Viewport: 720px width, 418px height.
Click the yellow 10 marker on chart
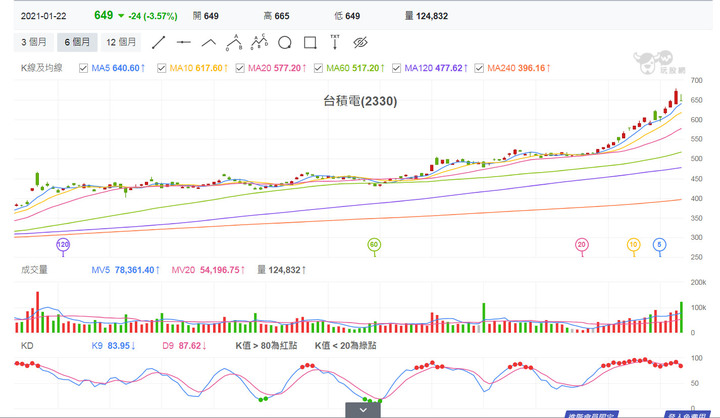[x=634, y=245]
